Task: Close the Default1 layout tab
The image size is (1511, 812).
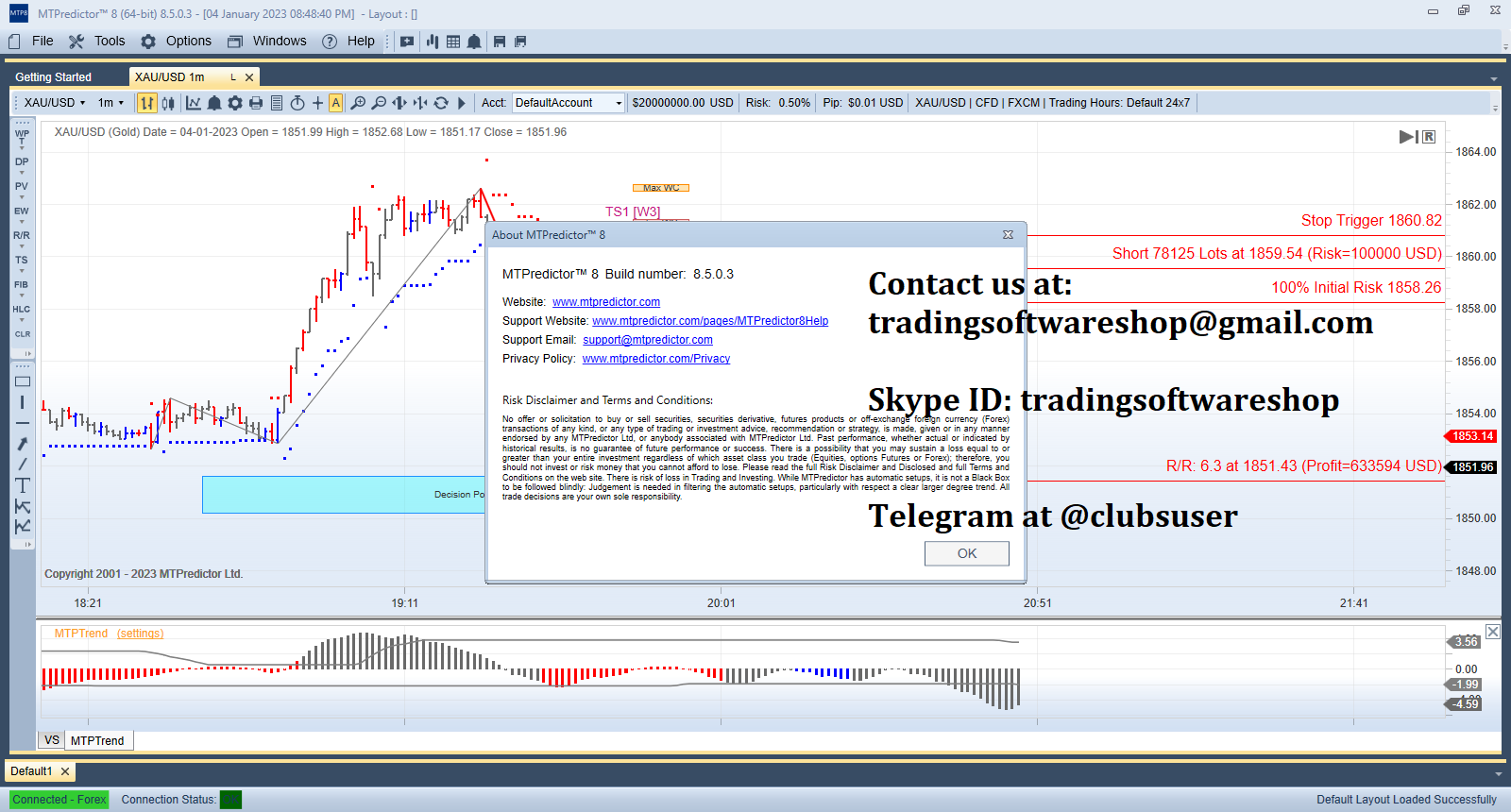Action: click(x=65, y=771)
